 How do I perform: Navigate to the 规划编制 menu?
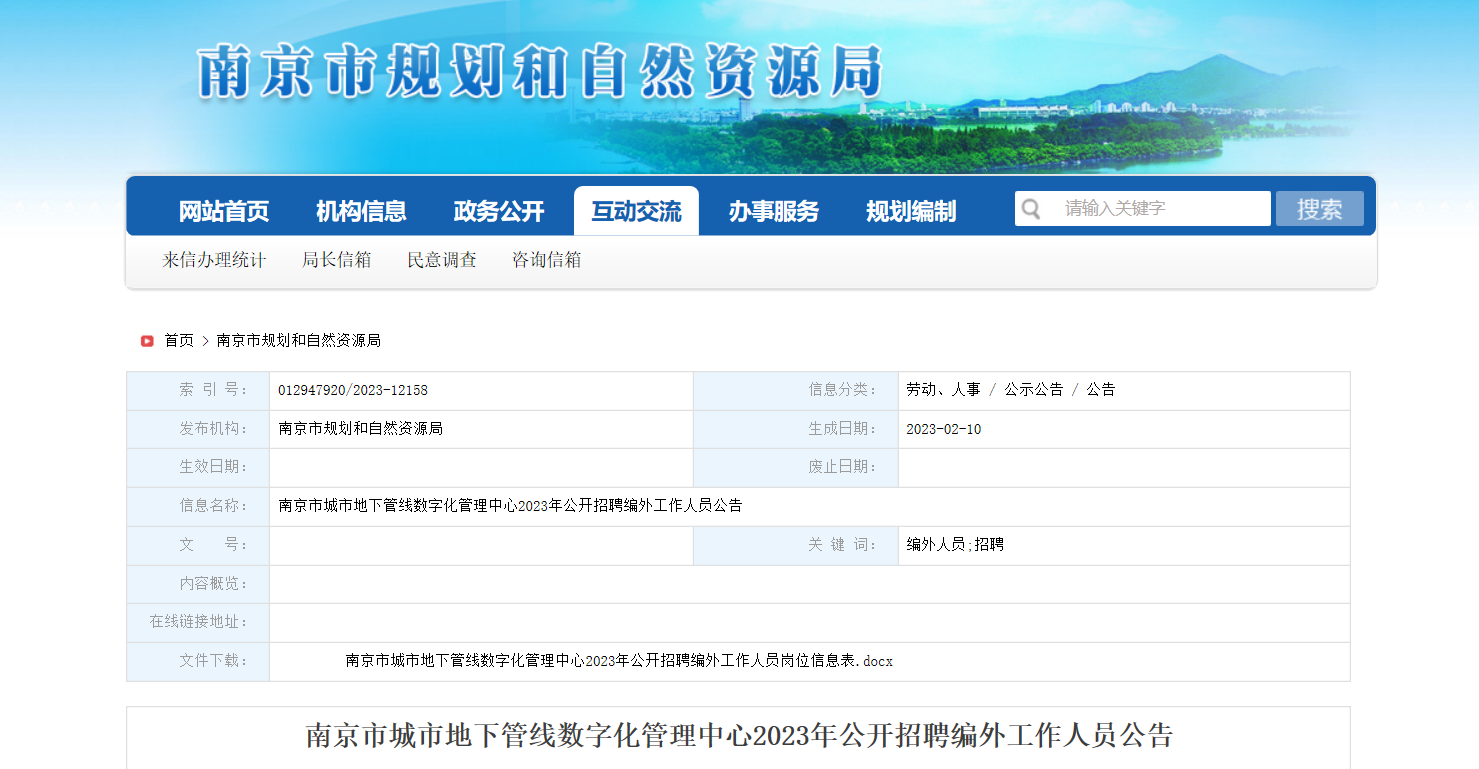click(x=910, y=211)
